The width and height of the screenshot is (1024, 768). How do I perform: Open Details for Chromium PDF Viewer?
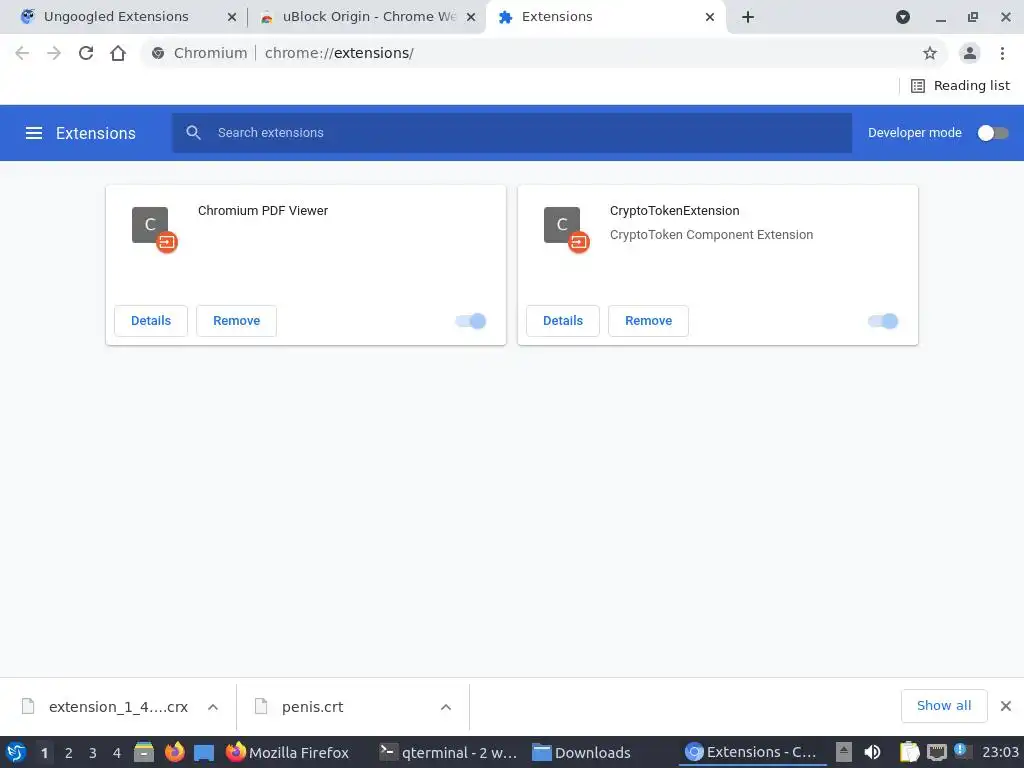(x=151, y=321)
